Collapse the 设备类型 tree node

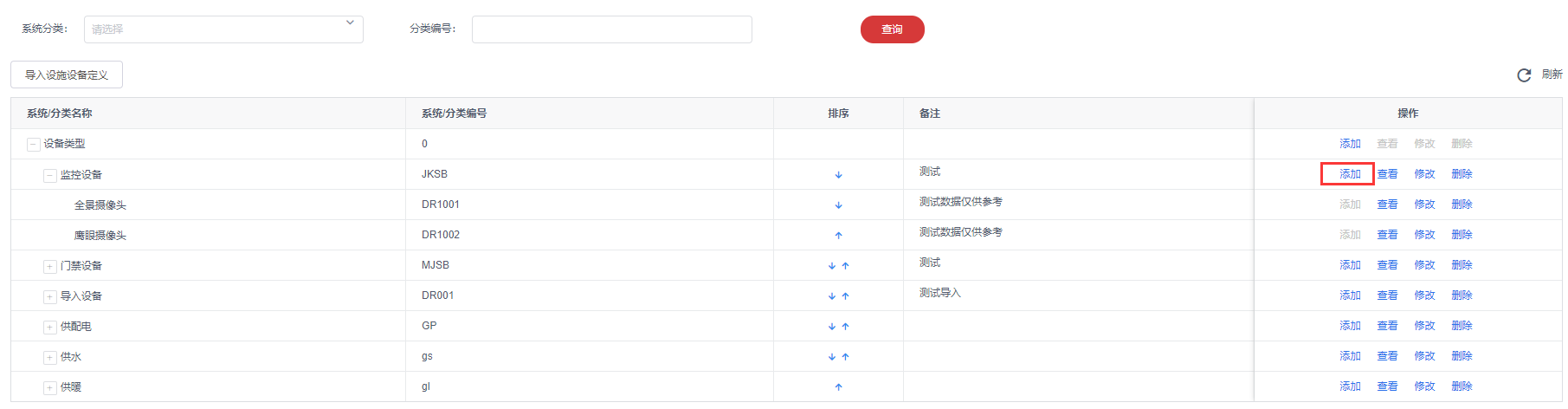(33, 145)
